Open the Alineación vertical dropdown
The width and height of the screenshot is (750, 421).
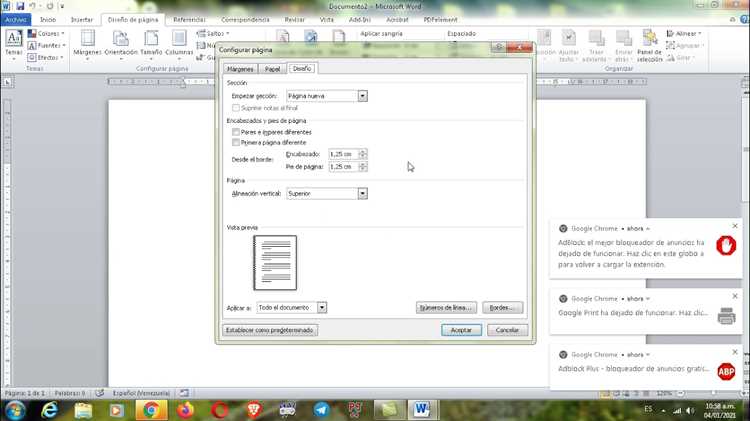point(363,193)
